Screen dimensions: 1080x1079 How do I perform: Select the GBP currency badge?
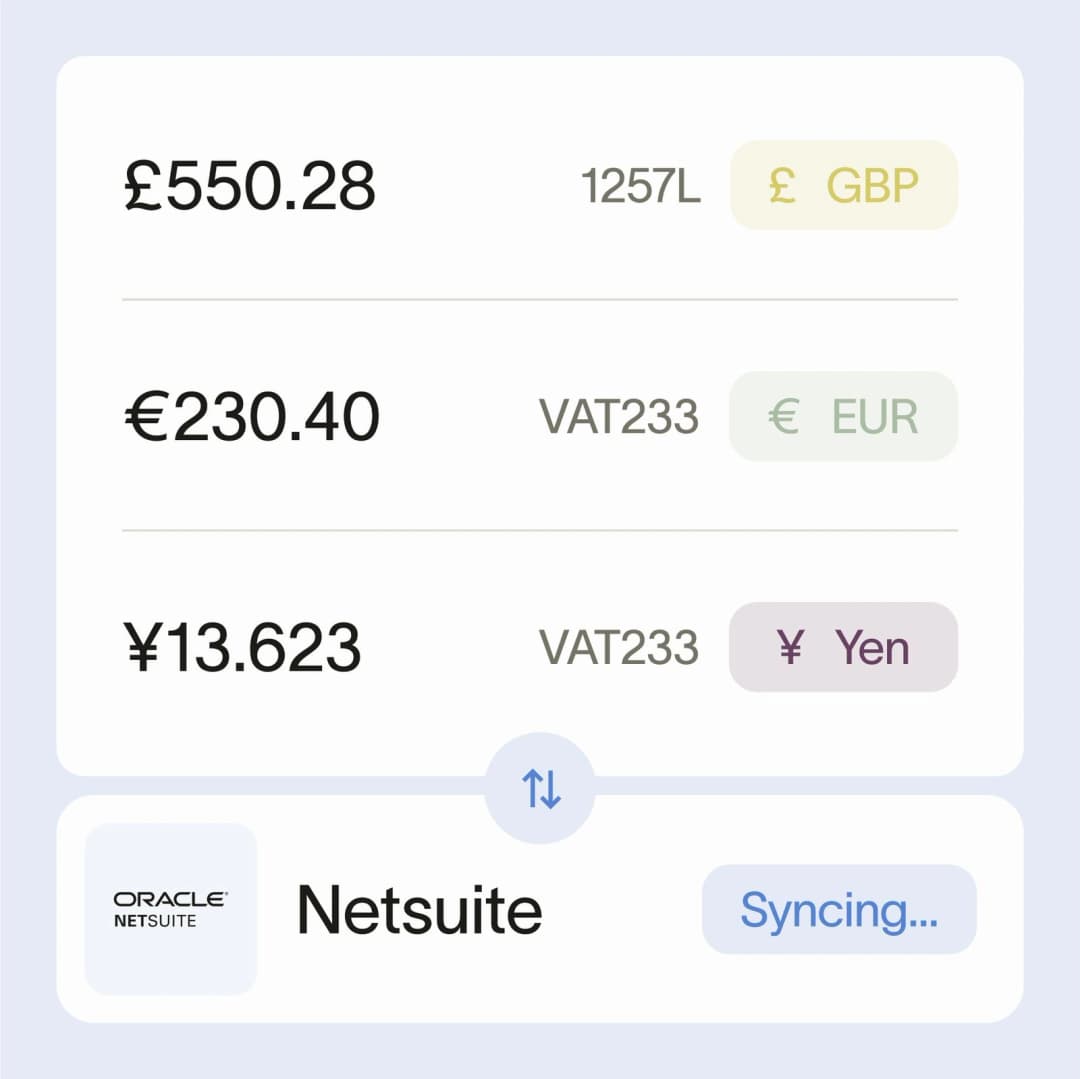coord(843,185)
